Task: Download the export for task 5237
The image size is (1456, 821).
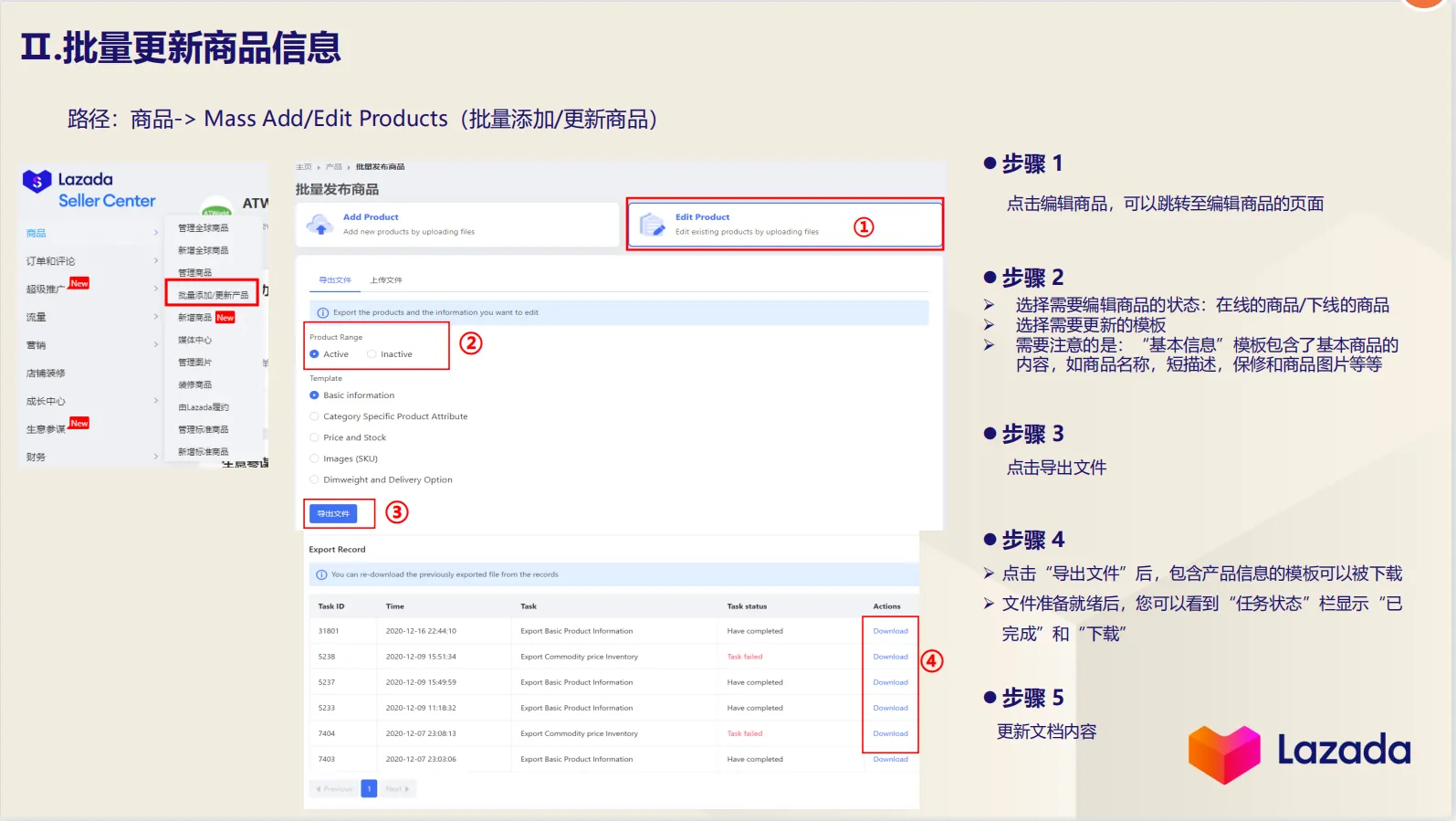Action: coord(890,682)
